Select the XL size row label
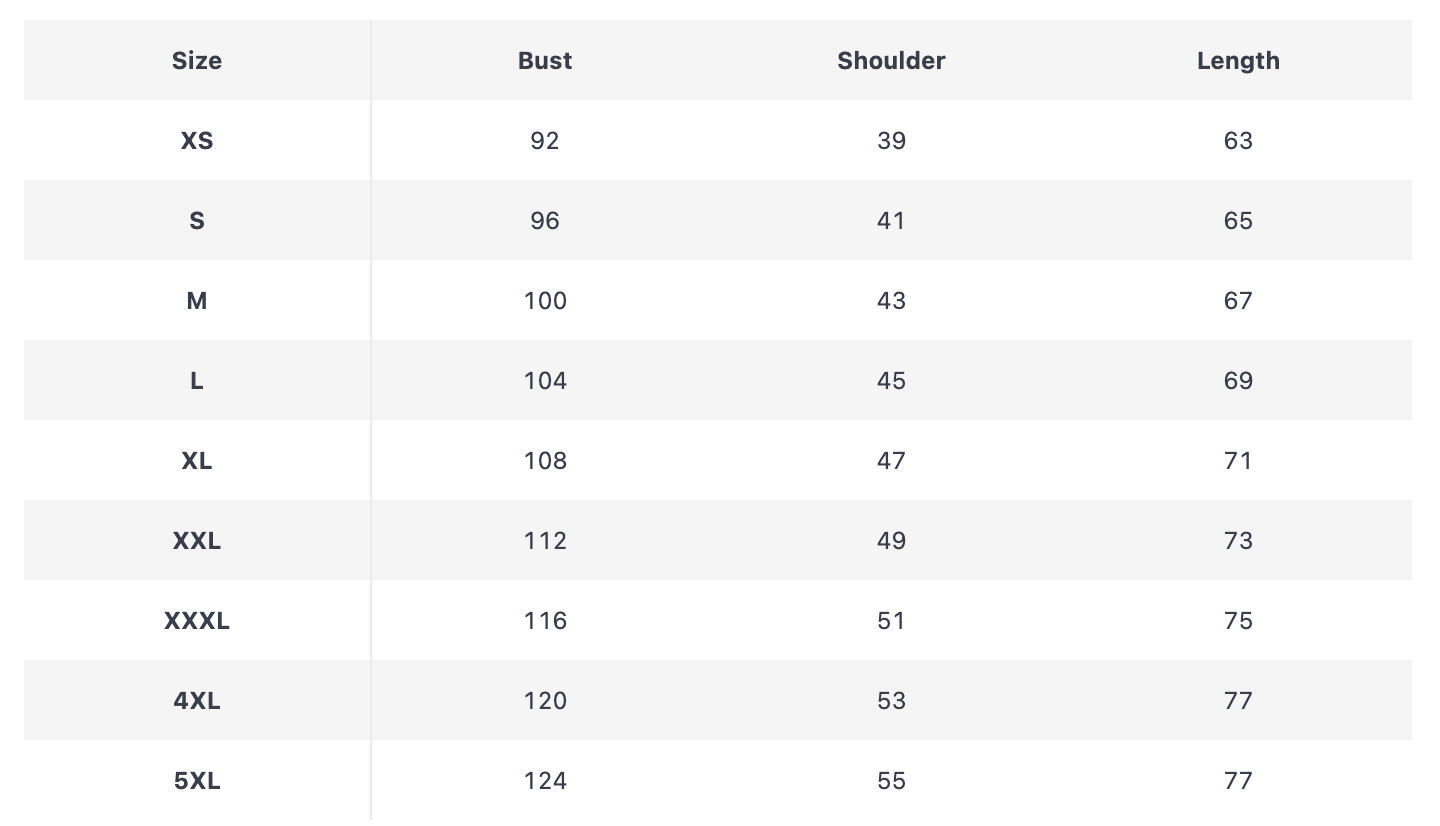 coord(197,461)
